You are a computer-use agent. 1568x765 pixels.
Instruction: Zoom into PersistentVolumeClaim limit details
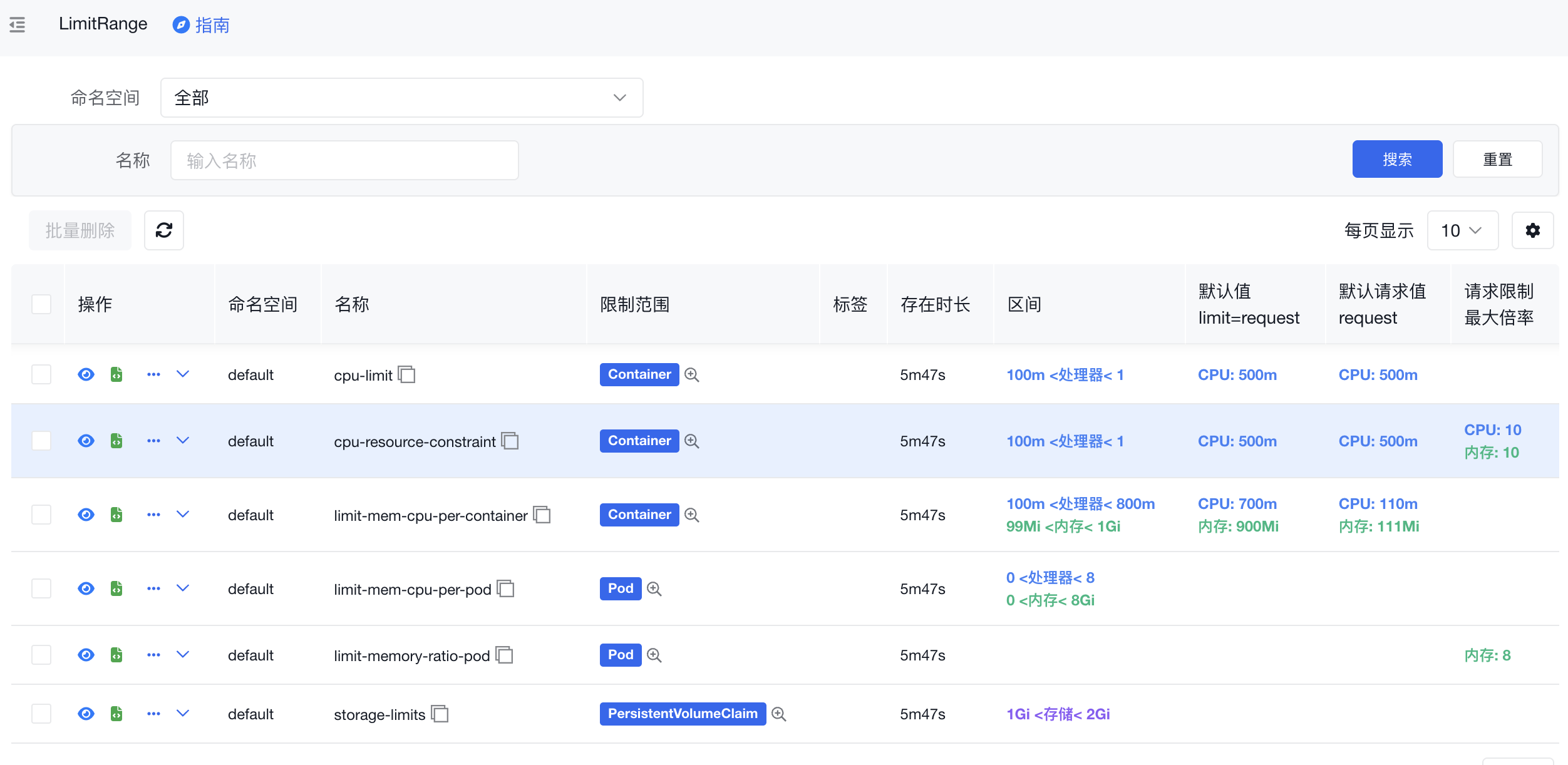click(779, 714)
